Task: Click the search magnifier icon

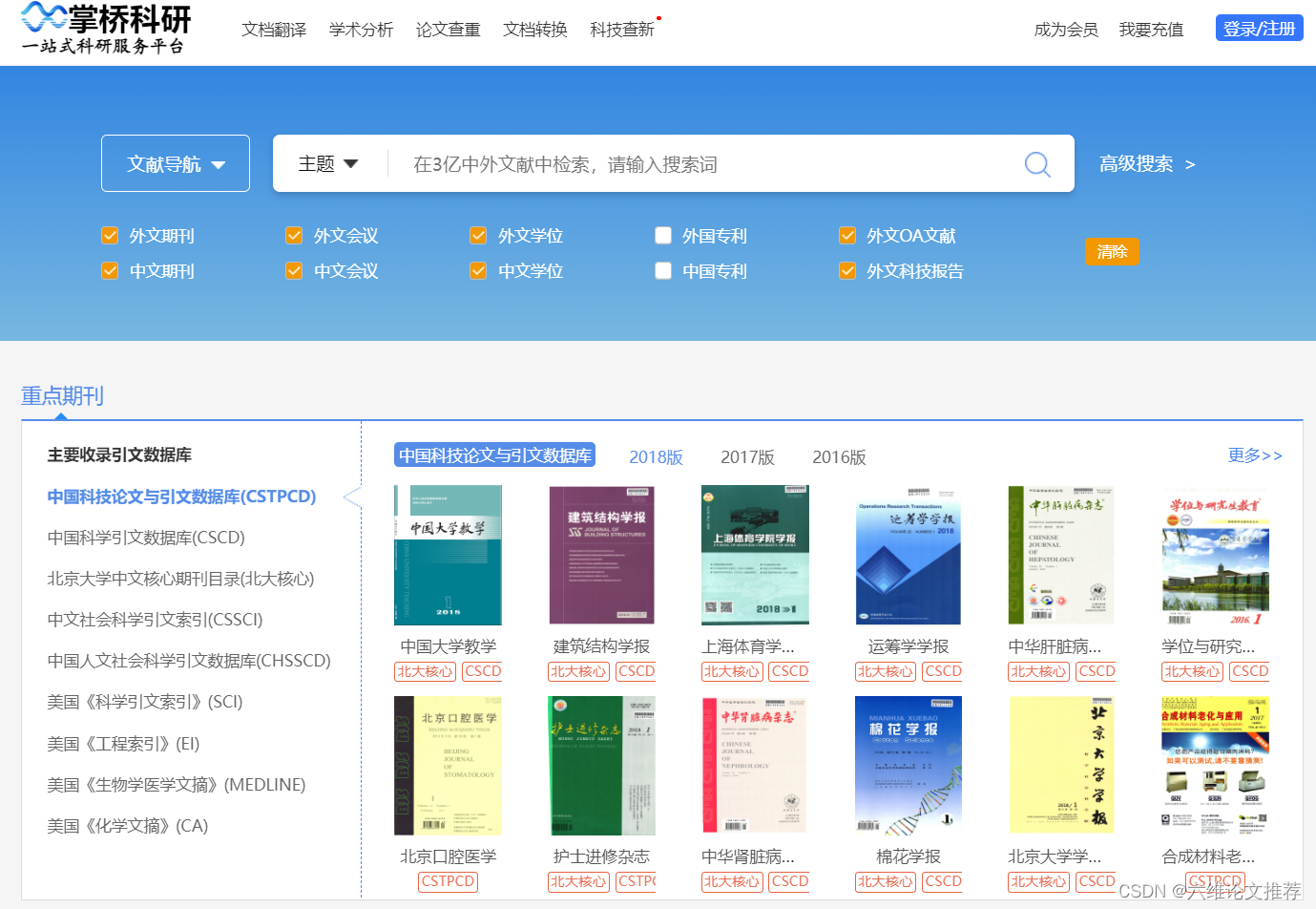Action: pos(1036,164)
